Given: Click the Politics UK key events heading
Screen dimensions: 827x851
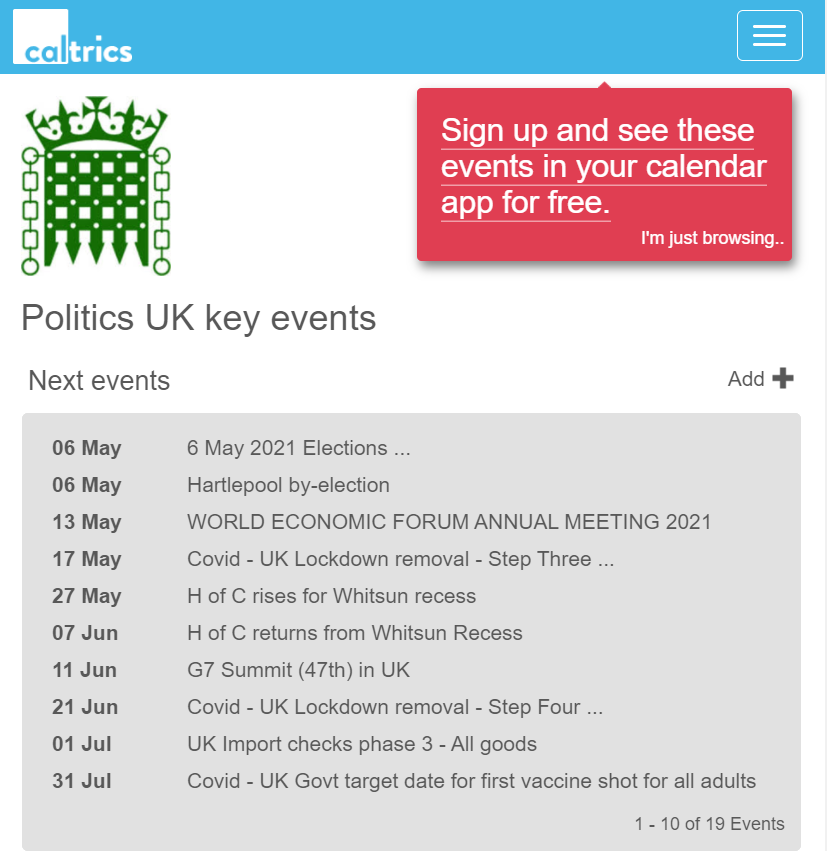Looking at the screenshot, I should tap(199, 318).
